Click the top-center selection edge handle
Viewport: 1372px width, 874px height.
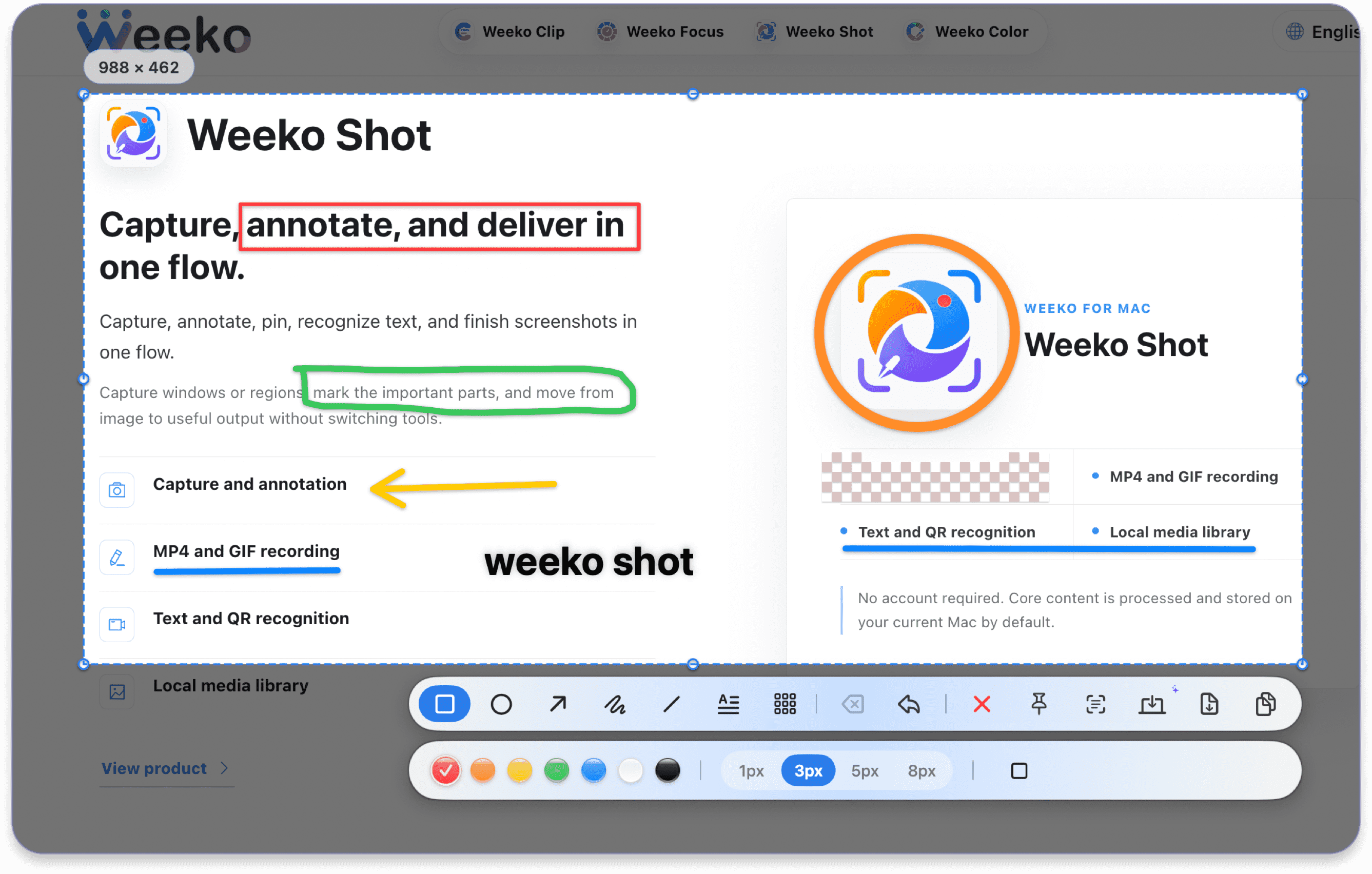click(693, 94)
